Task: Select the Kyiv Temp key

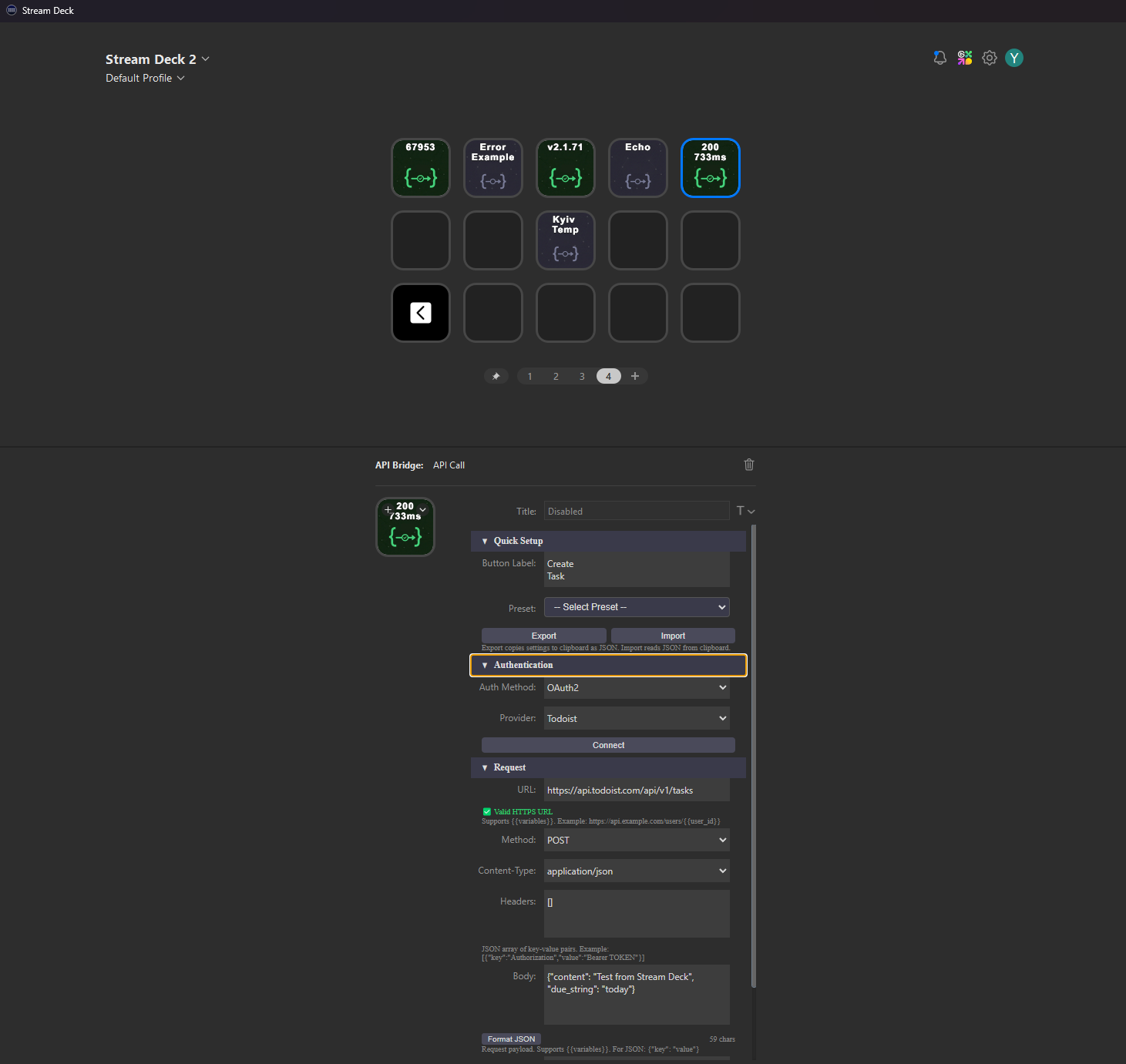Action: pos(566,240)
